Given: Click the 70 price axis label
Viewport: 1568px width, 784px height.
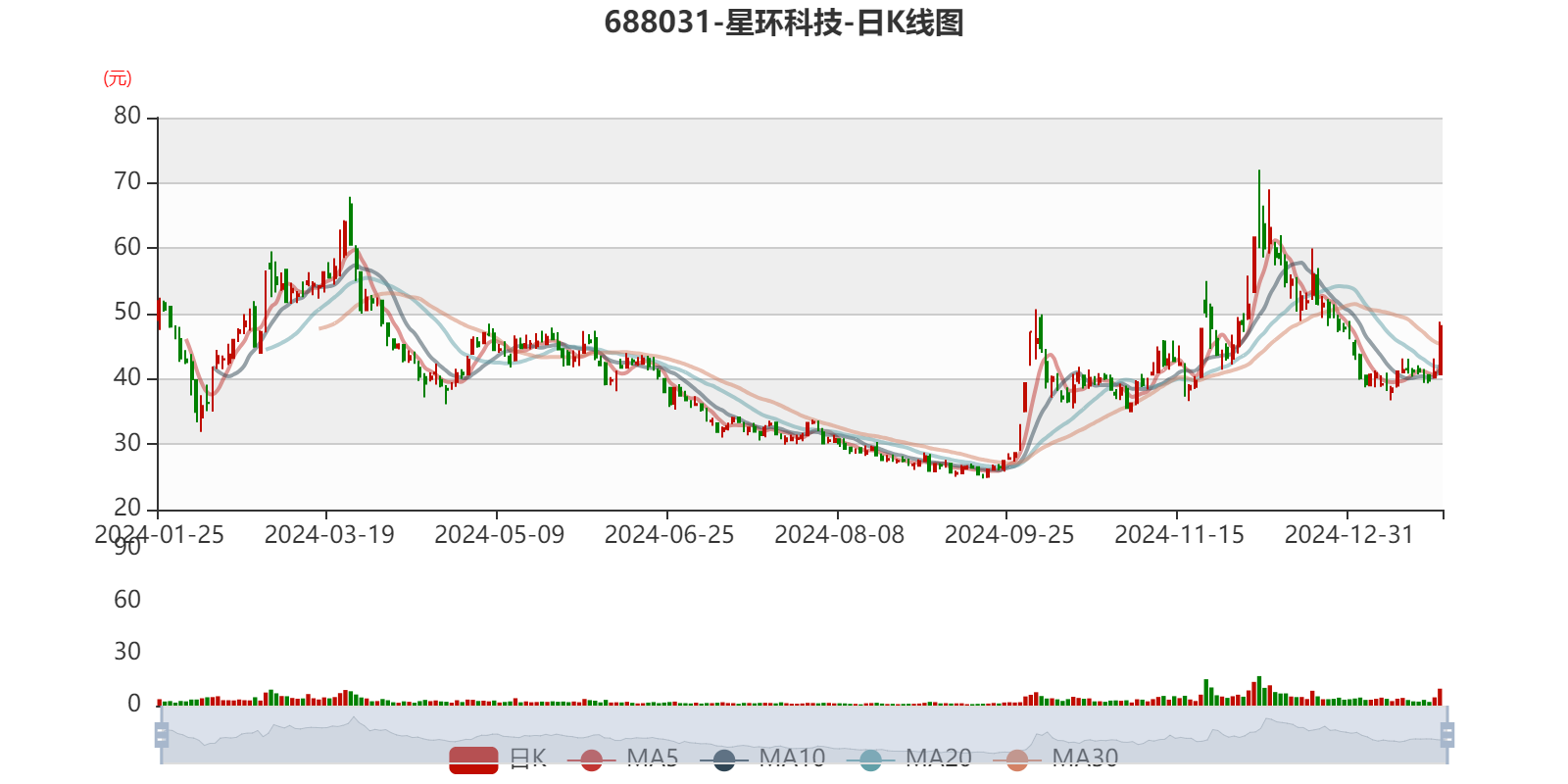Looking at the screenshot, I should pyautogui.click(x=127, y=181).
